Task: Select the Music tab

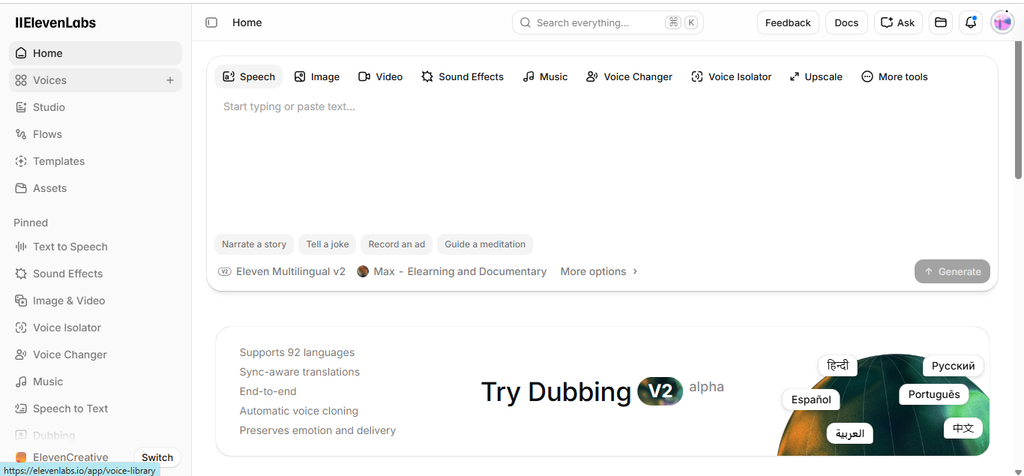Action: click(x=545, y=77)
